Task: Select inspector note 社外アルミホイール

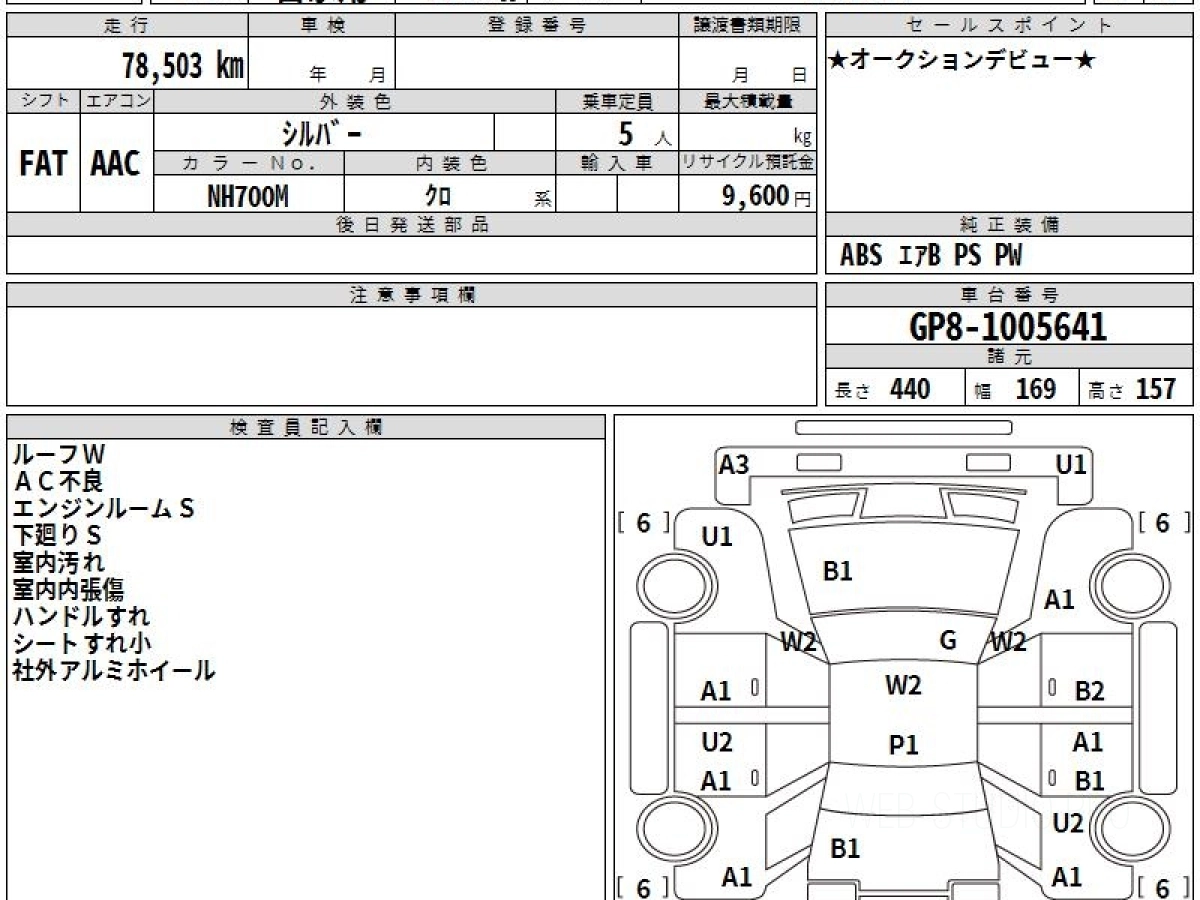Action: click(114, 671)
